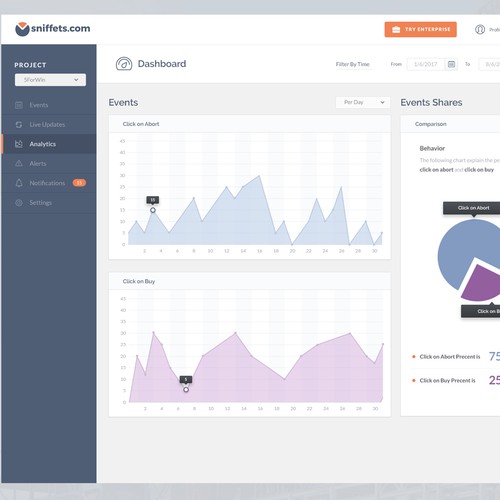Click Click on Buy Precent is text
500x500 pixels.
tap(447, 380)
